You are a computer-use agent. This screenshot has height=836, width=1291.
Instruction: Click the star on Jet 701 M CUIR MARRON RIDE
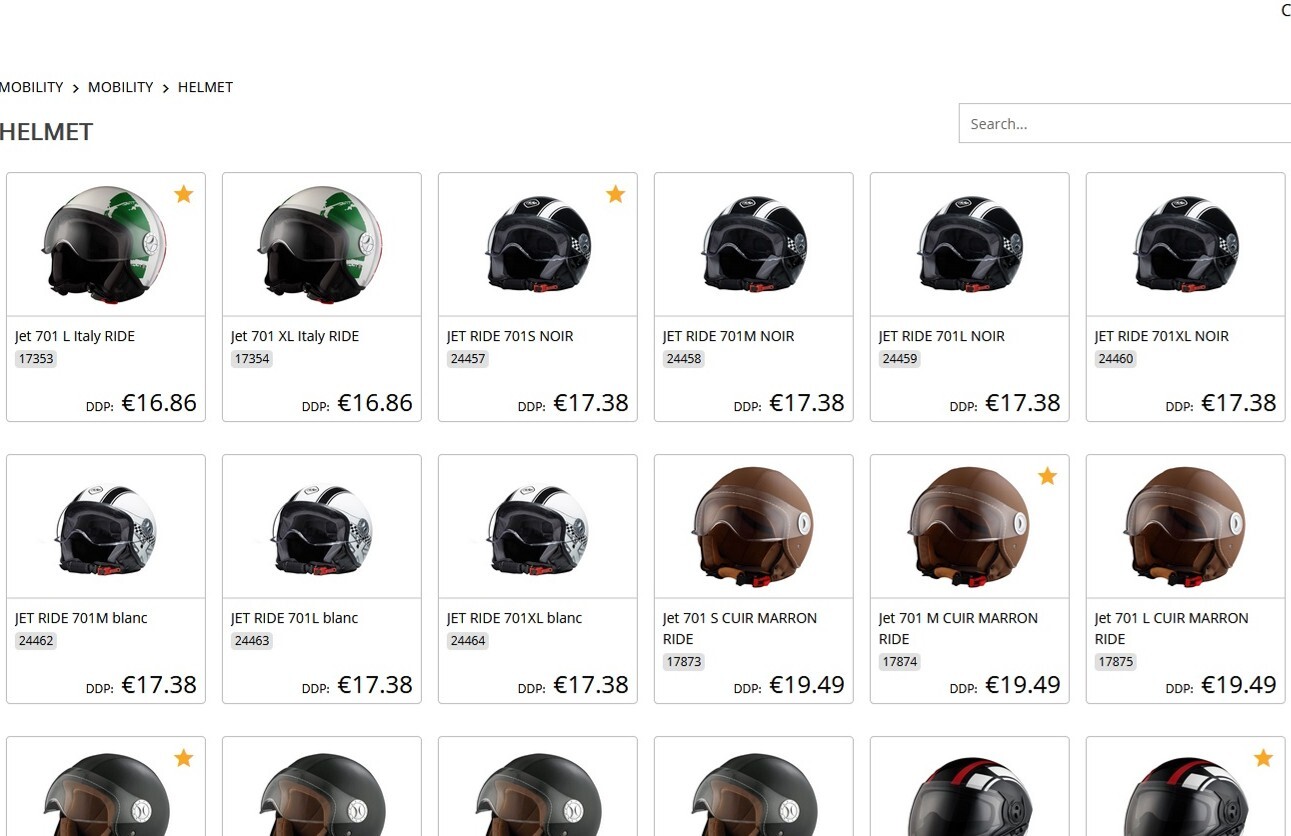click(1047, 476)
